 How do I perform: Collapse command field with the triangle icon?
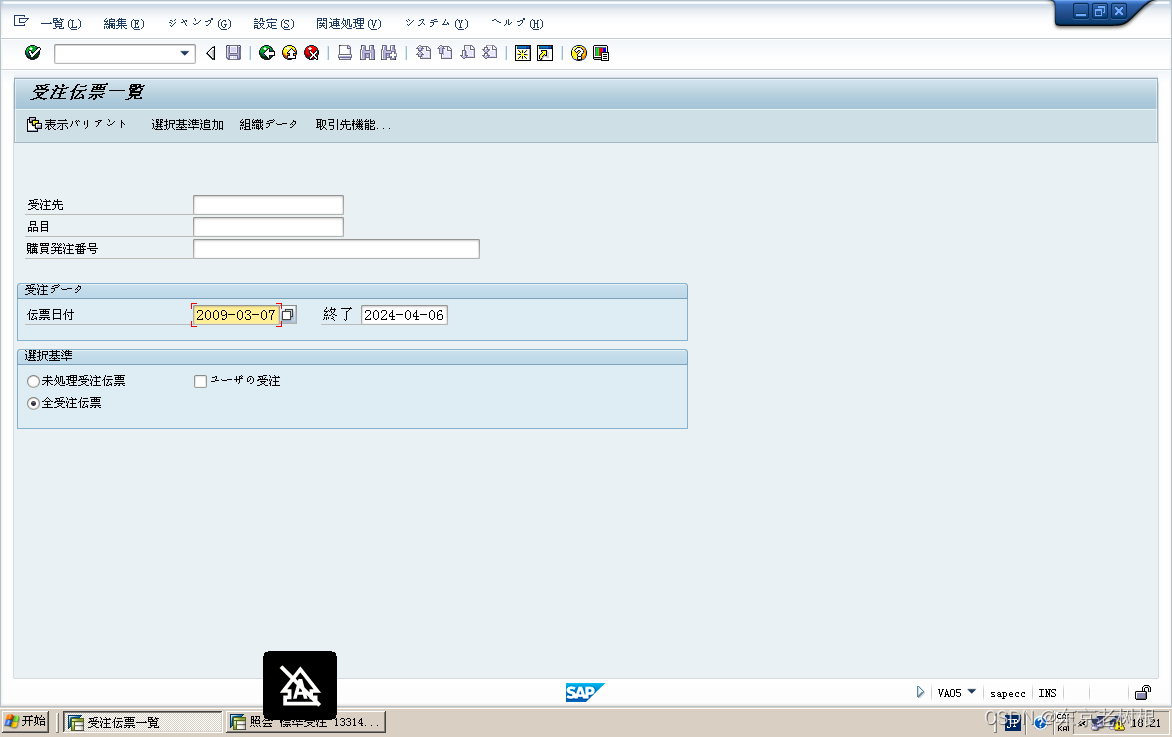tap(211, 53)
